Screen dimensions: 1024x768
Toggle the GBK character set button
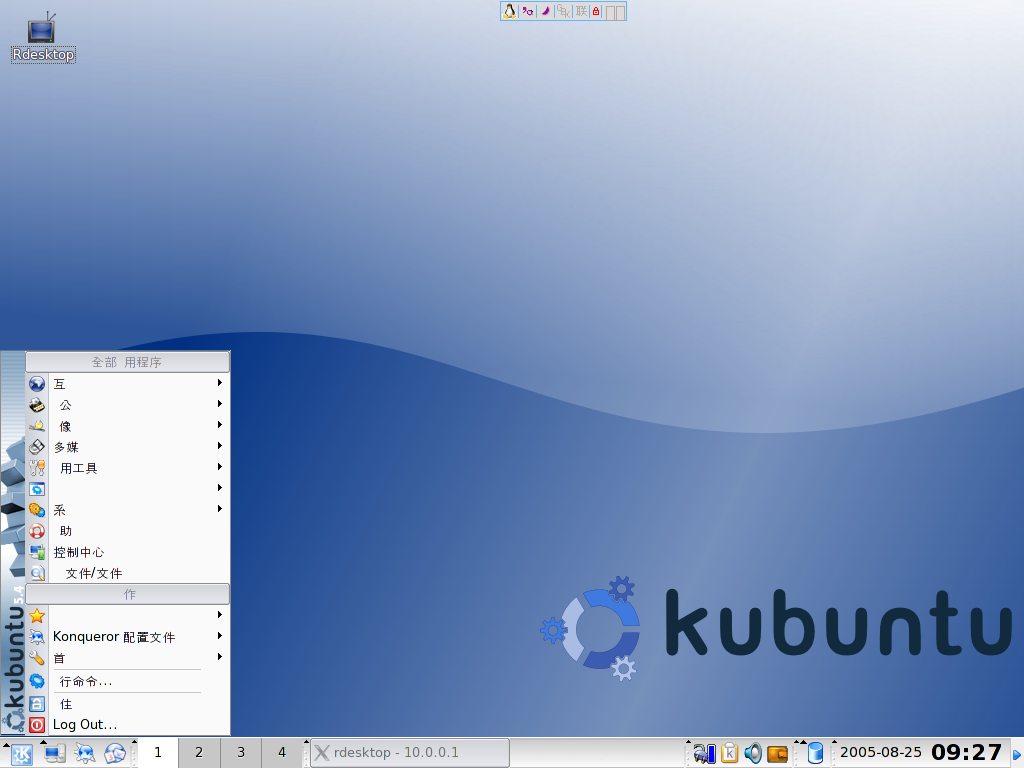tap(563, 11)
